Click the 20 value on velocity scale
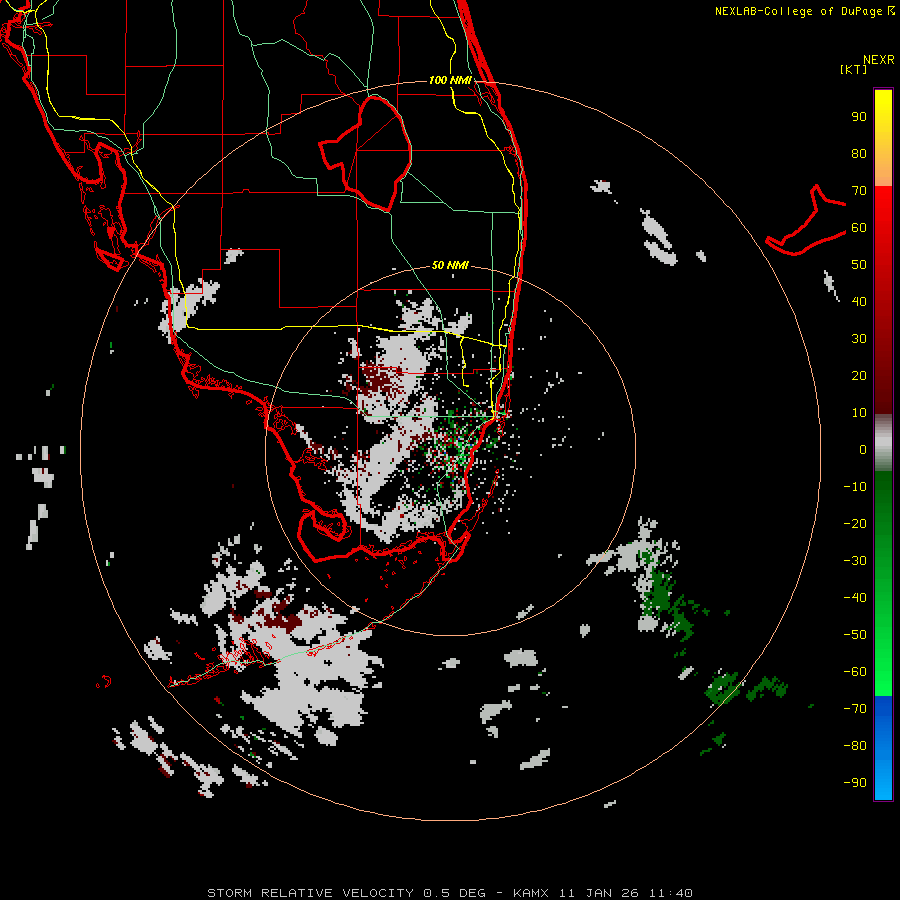This screenshot has height=900, width=900. click(x=859, y=376)
